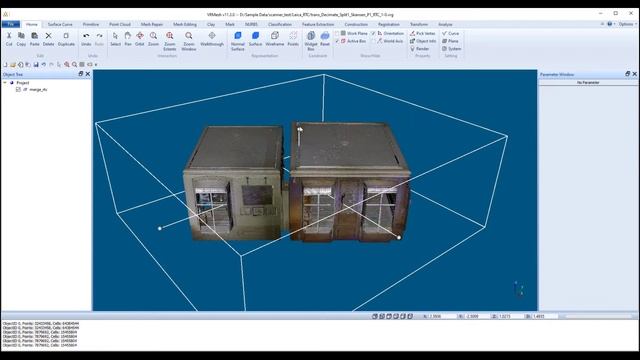Activate the Select arrow tool

116,39
